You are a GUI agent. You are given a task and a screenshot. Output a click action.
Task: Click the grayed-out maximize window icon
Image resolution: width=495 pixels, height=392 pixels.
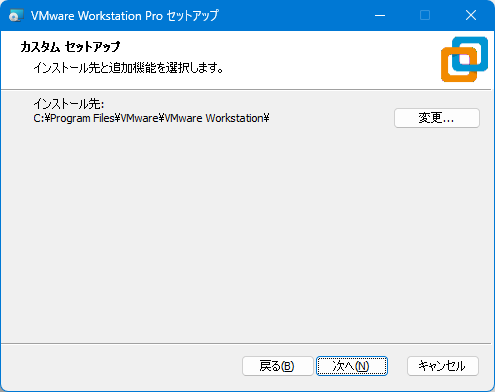click(425, 15)
